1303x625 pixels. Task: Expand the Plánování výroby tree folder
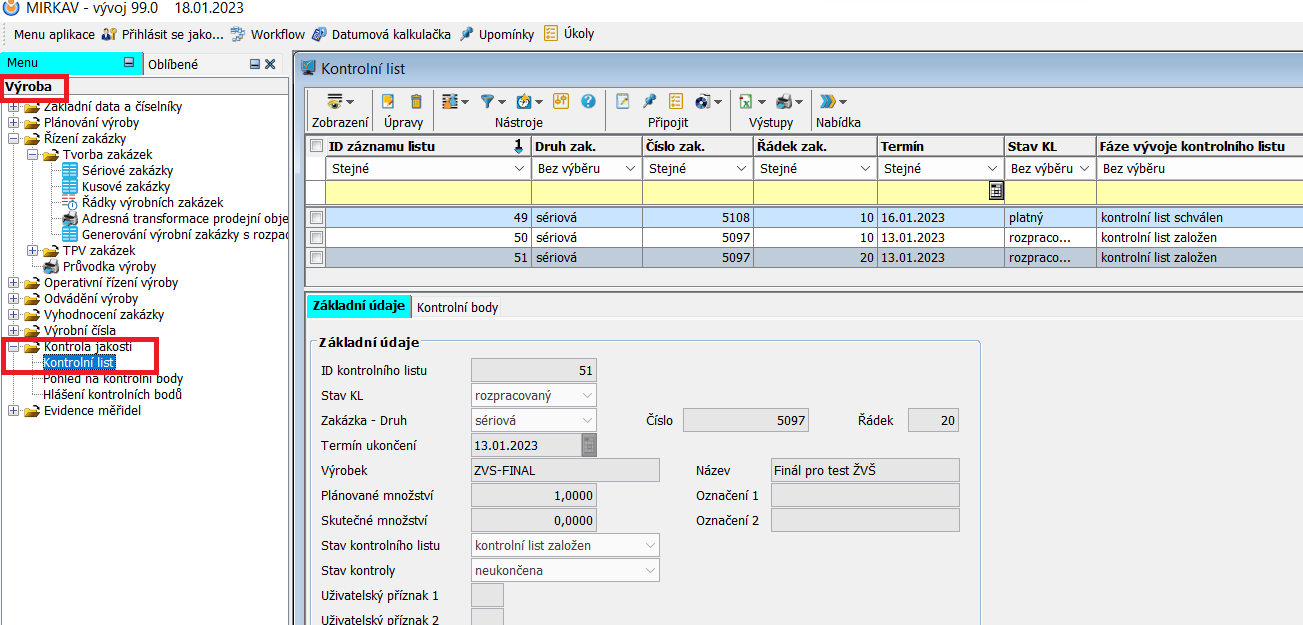coord(13,123)
